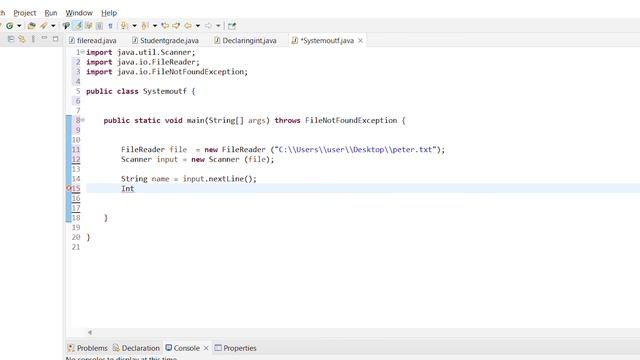
Task: Select the Console tab
Action: (182, 348)
